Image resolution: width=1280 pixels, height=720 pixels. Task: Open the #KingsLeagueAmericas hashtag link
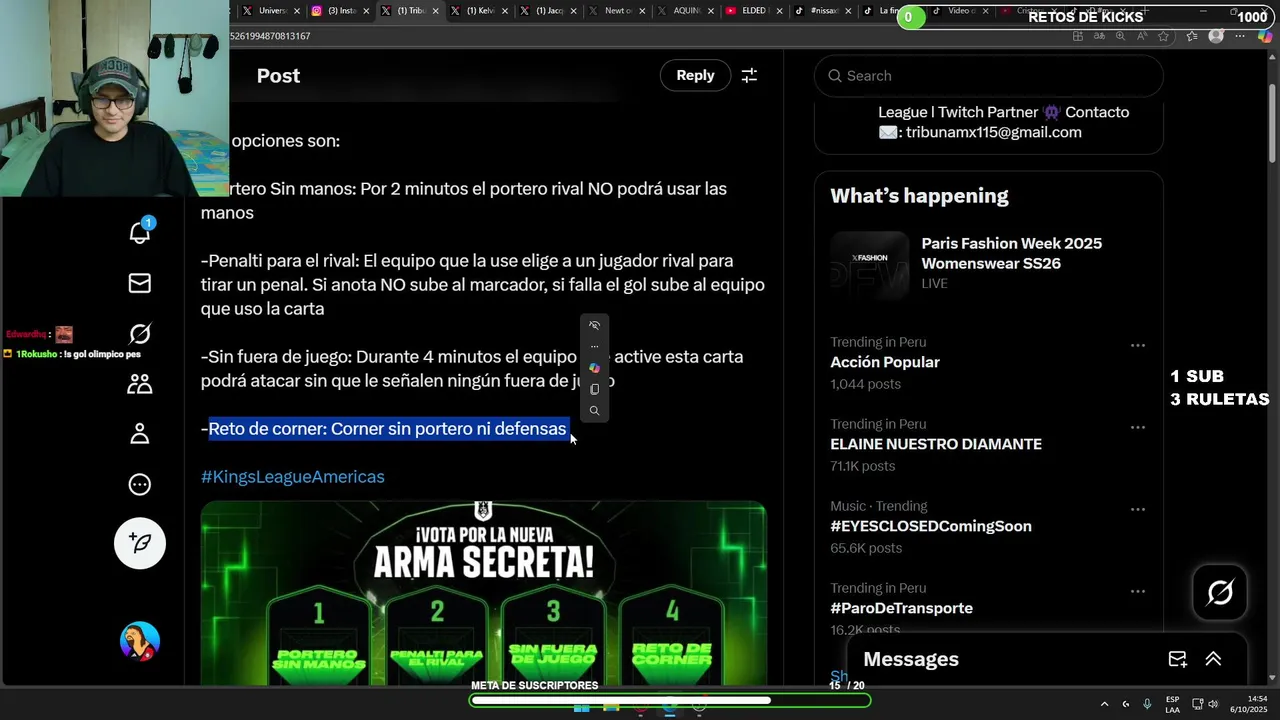(x=292, y=477)
